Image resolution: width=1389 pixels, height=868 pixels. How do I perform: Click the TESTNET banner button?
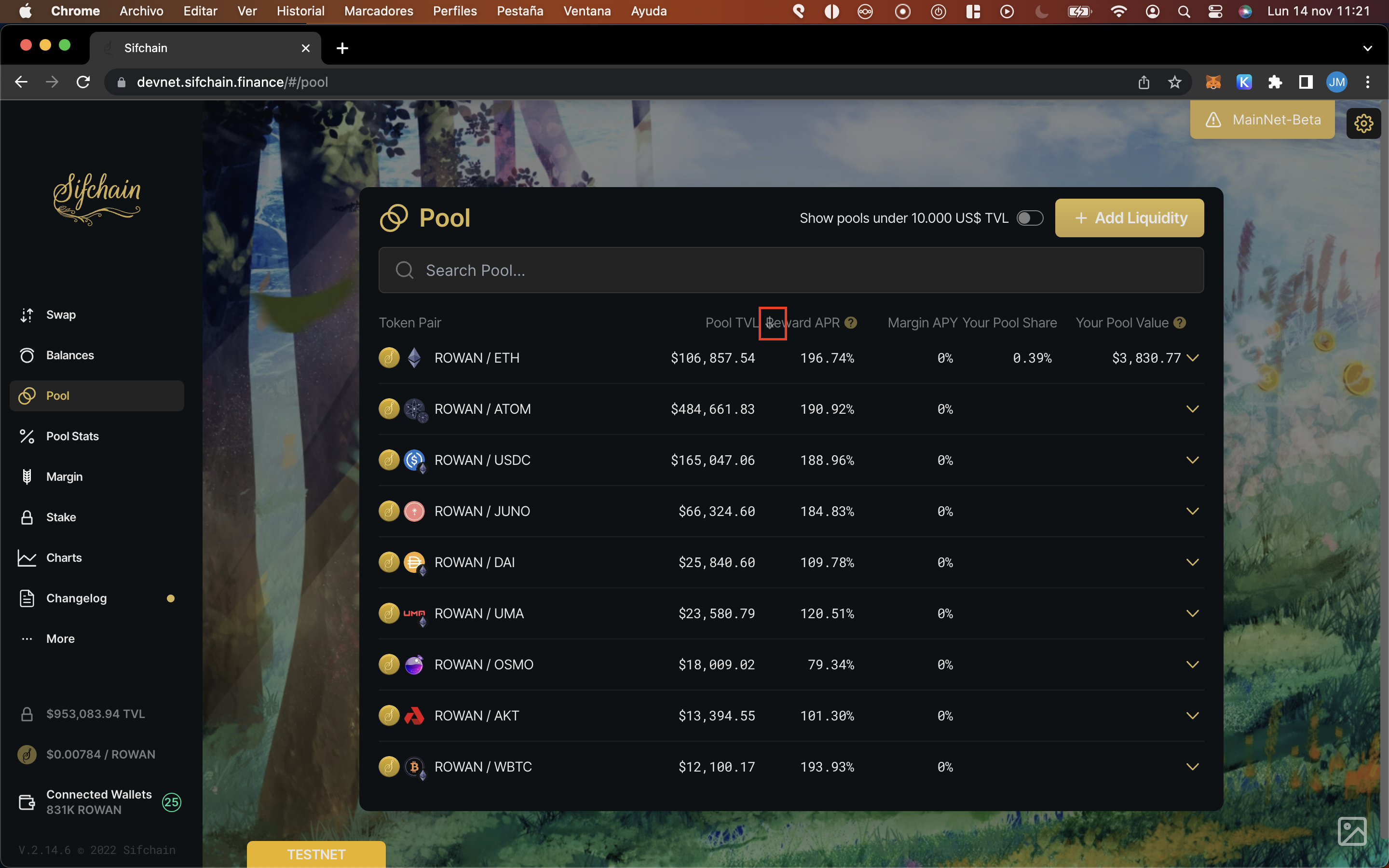pyautogui.click(x=316, y=854)
